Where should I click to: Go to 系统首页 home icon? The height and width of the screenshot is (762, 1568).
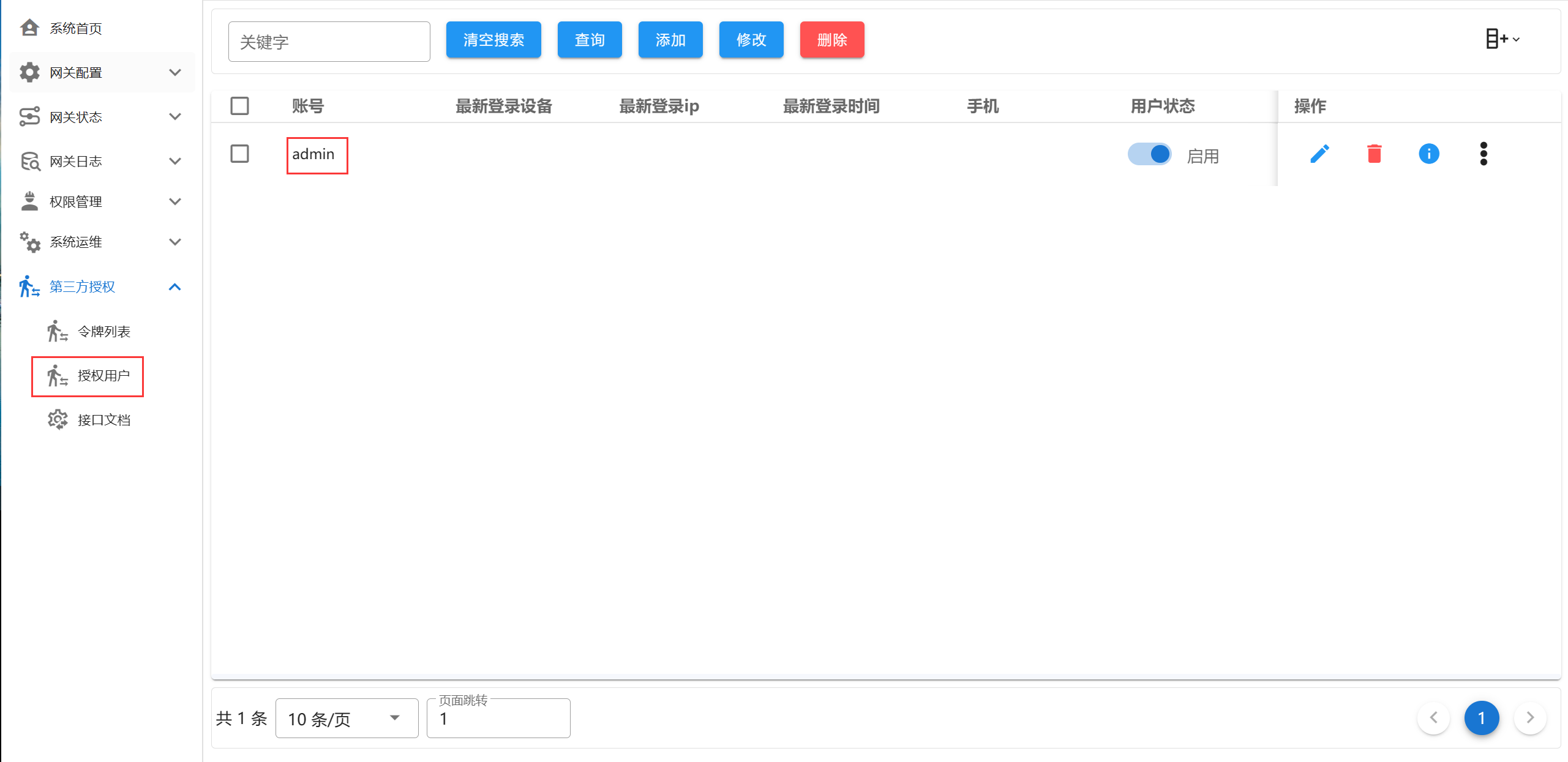pyautogui.click(x=29, y=28)
